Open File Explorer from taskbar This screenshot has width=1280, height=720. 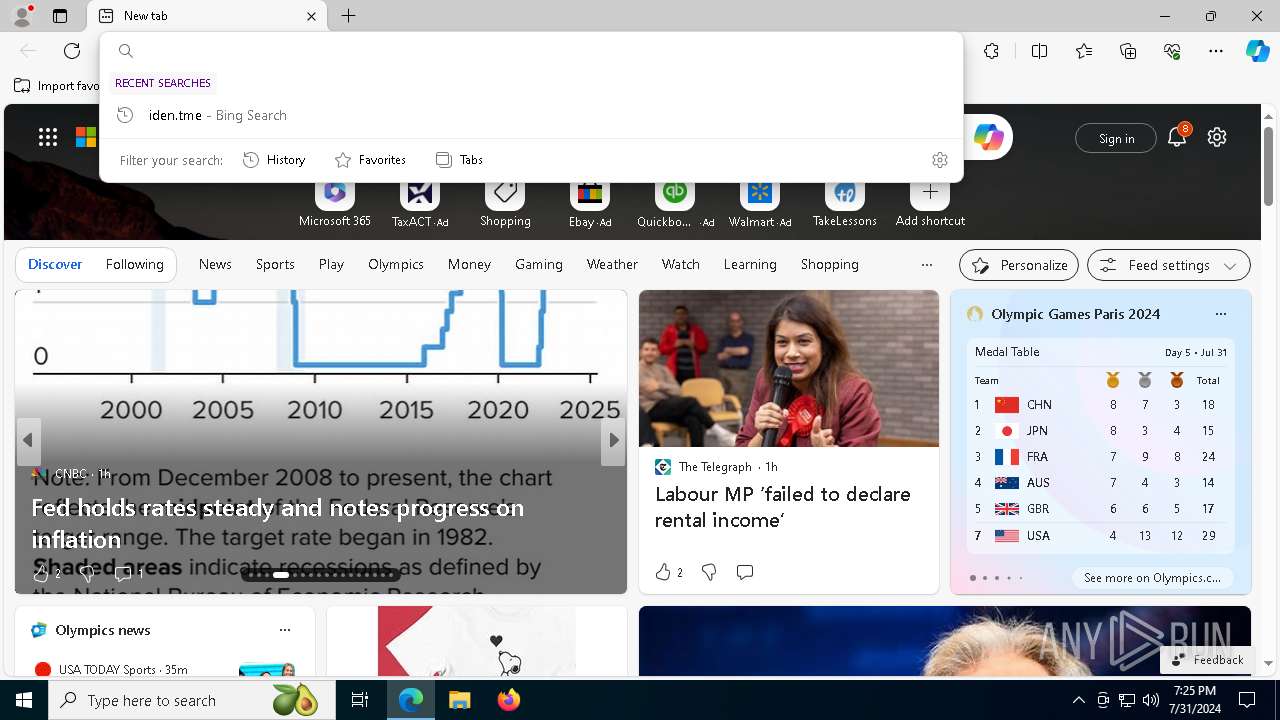459,700
